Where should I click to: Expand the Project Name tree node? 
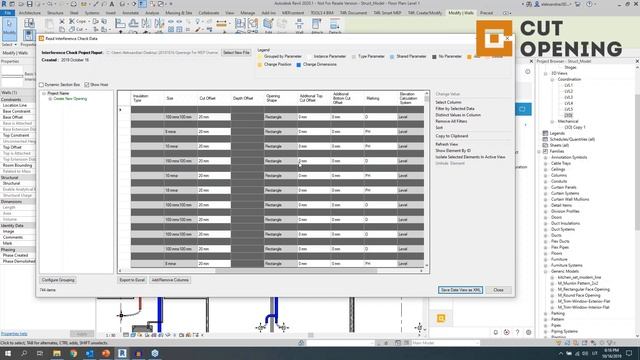coord(44,93)
